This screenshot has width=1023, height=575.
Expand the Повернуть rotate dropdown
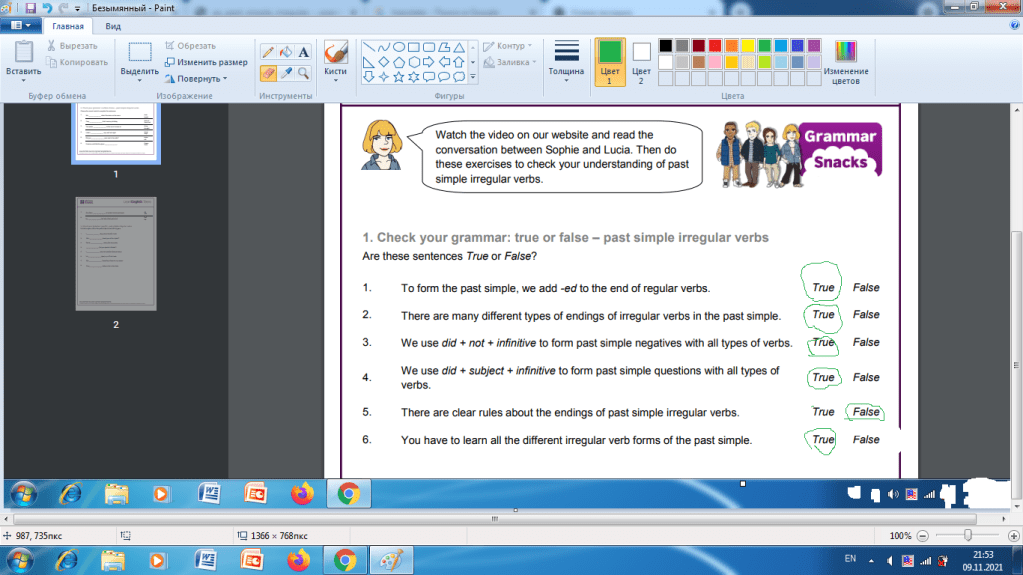(x=196, y=78)
